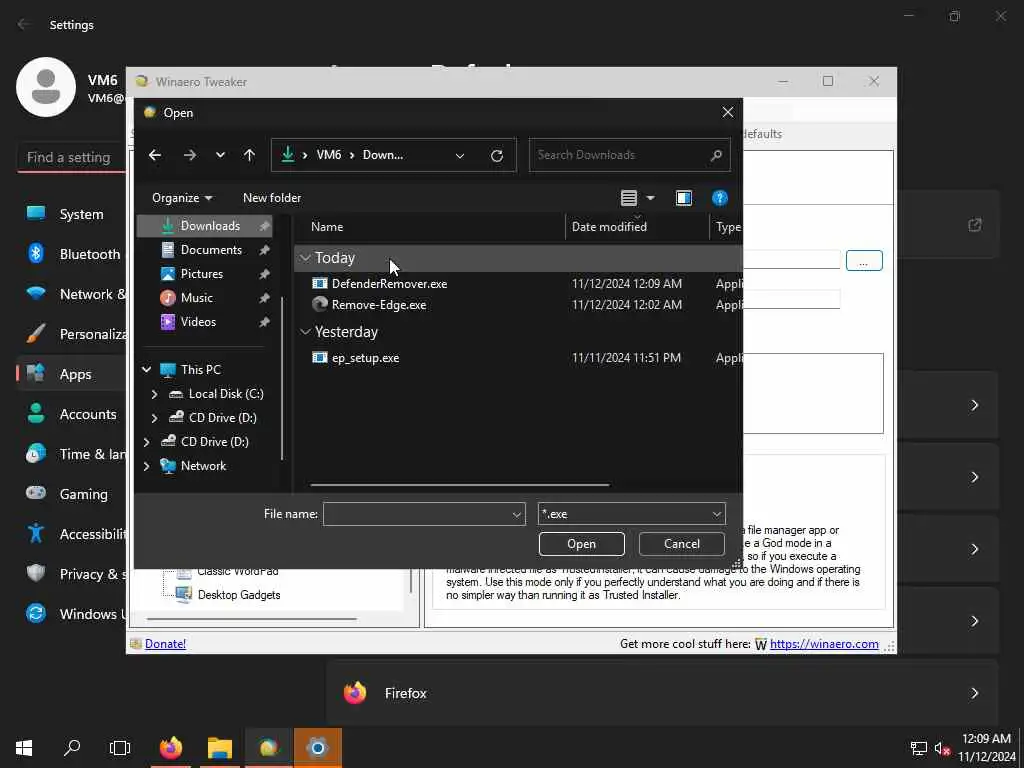The width and height of the screenshot is (1024, 768).
Task: Select Network in the navigation pane
Action: (203, 466)
